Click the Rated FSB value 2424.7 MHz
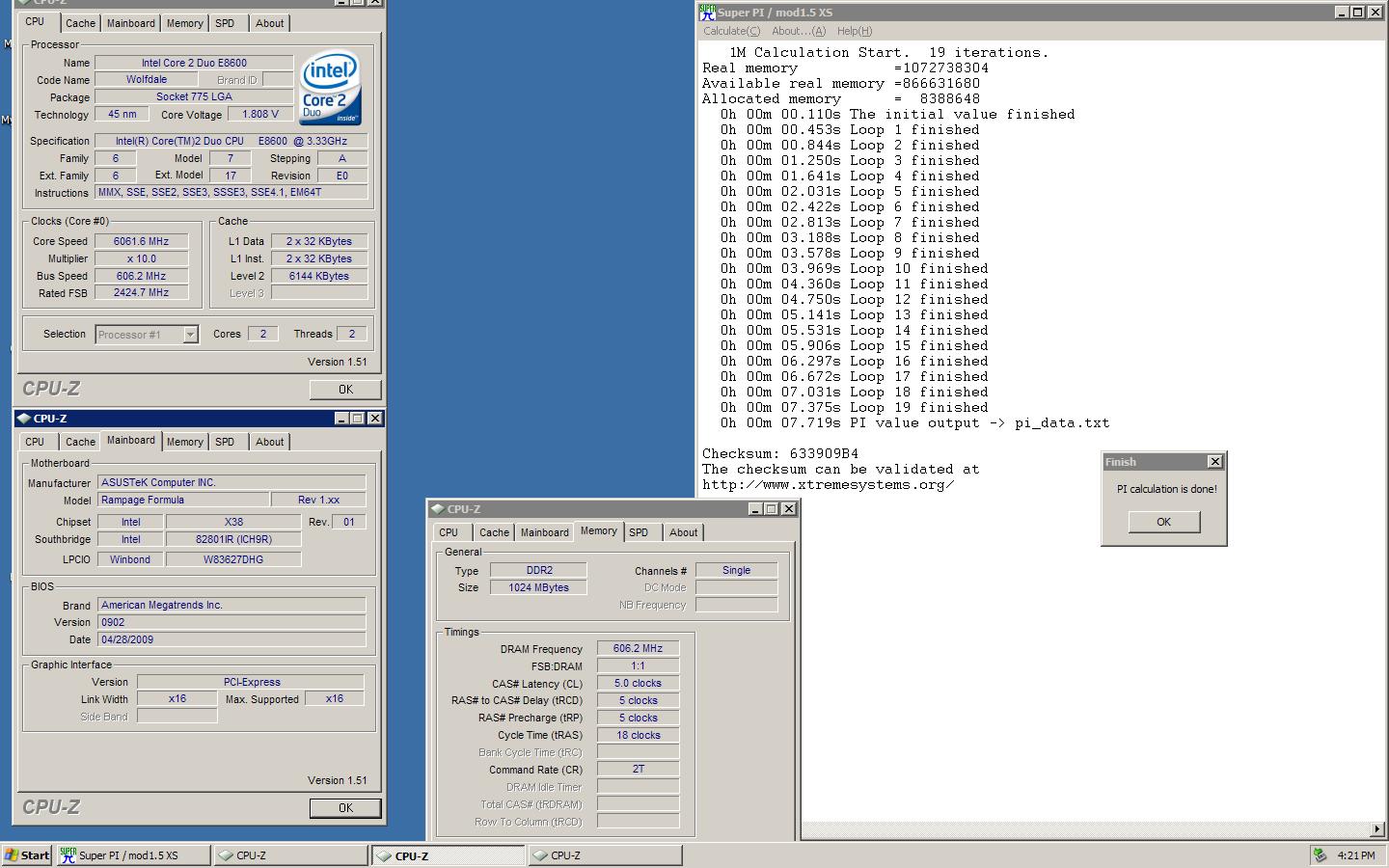 click(x=141, y=293)
